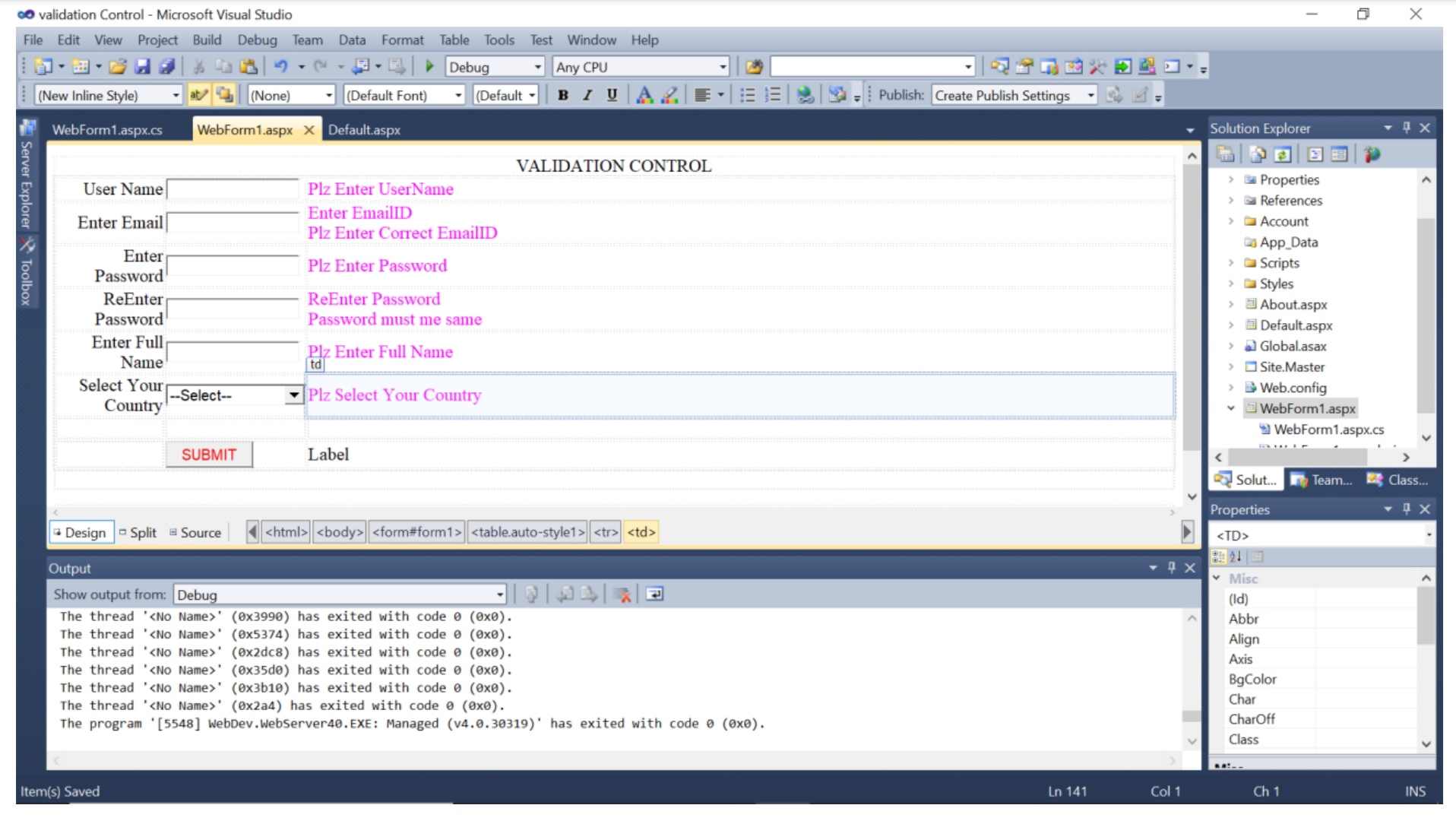Image resolution: width=1456 pixels, height=821 pixels.
Task: Apply italic formatting with the I icon
Action: tap(587, 95)
